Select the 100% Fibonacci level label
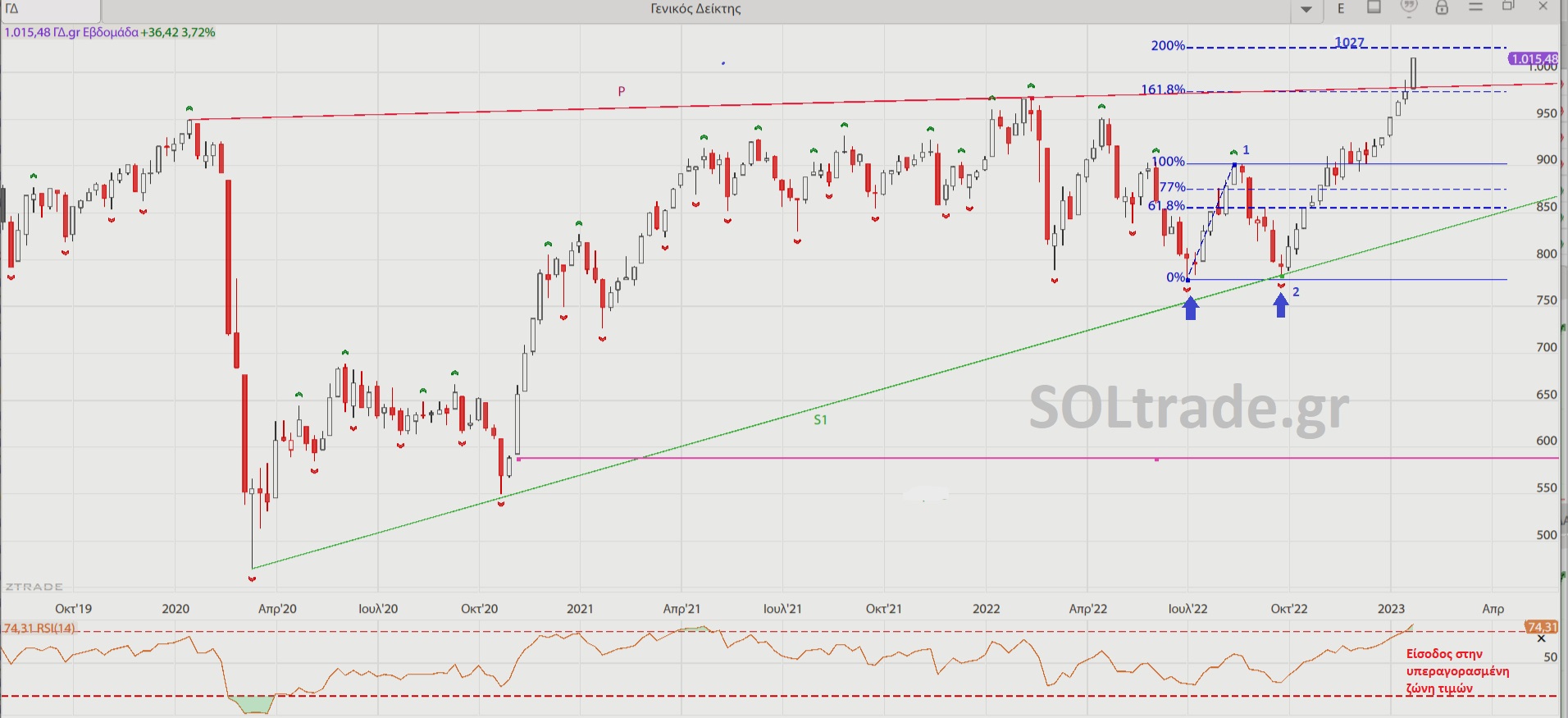The height and width of the screenshot is (718, 1568). [1168, 162]
